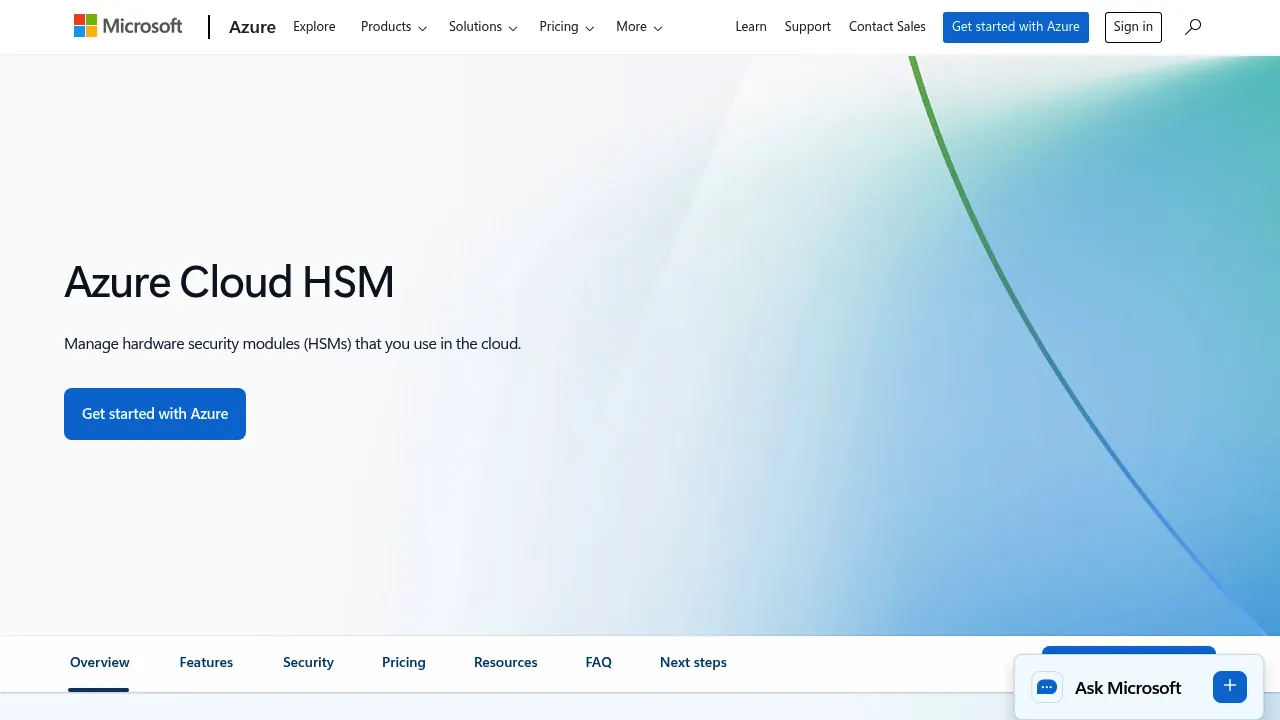Open the Learn link
This screenshot has height=720, width=1280.
pyautogui.click(x=751, y=27)
